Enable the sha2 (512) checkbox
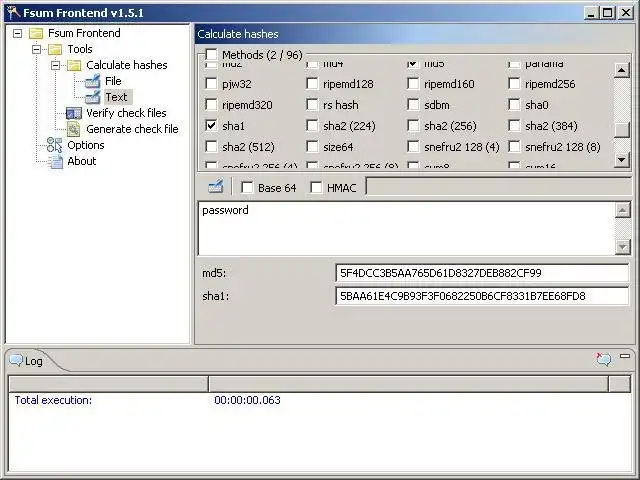 point(211,146)
